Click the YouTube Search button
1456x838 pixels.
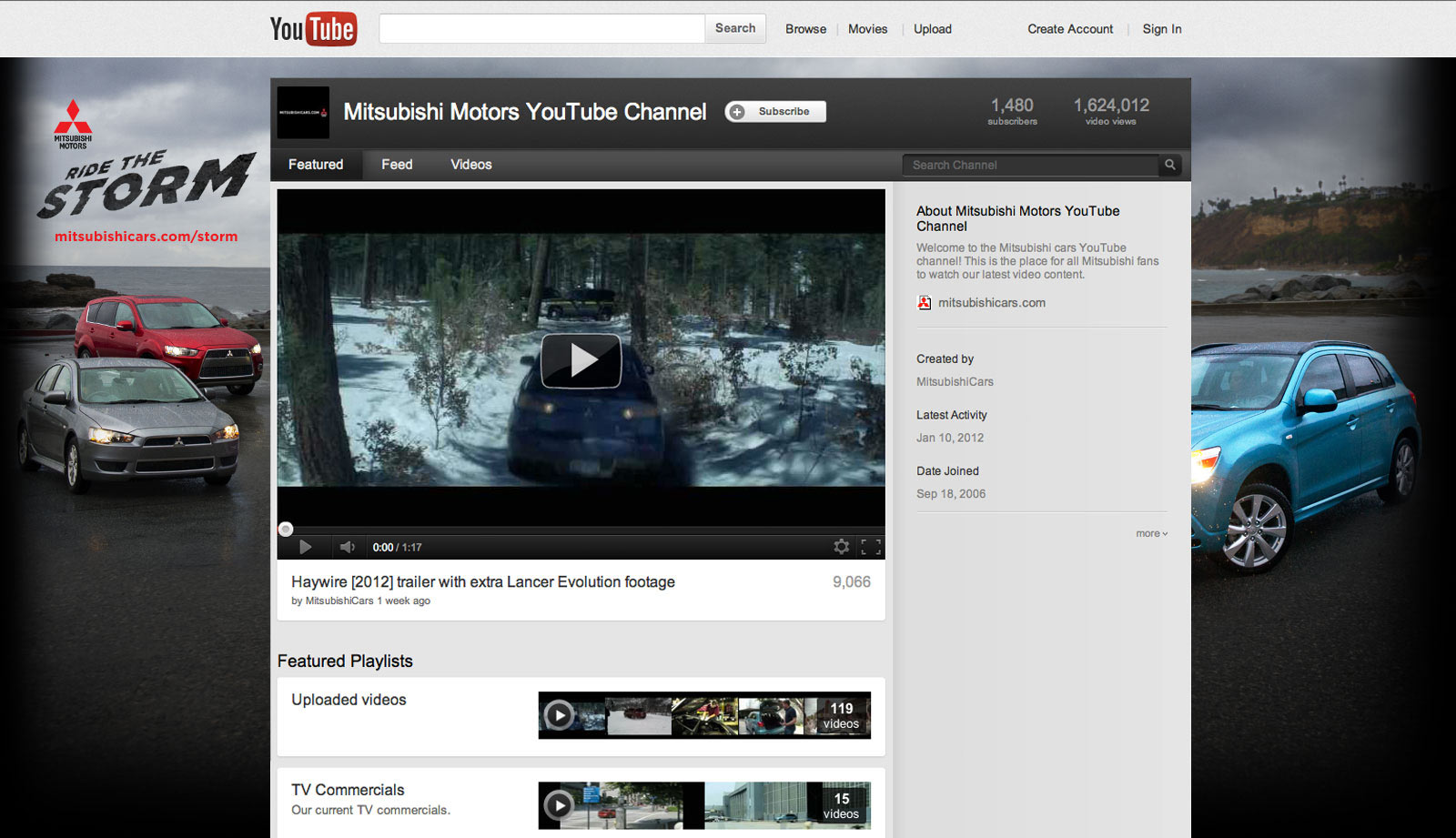pyautogui.click(x=735, y=28)
